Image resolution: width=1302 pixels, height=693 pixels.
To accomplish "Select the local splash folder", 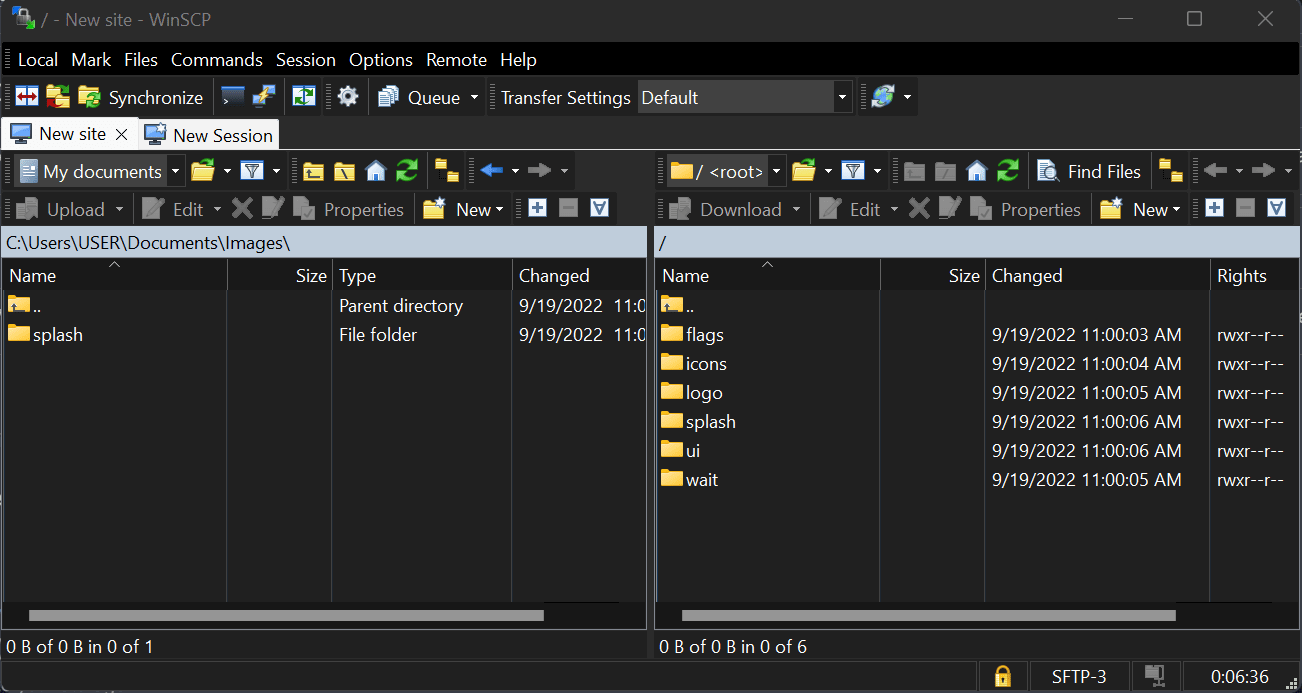I will coord(45,335).
